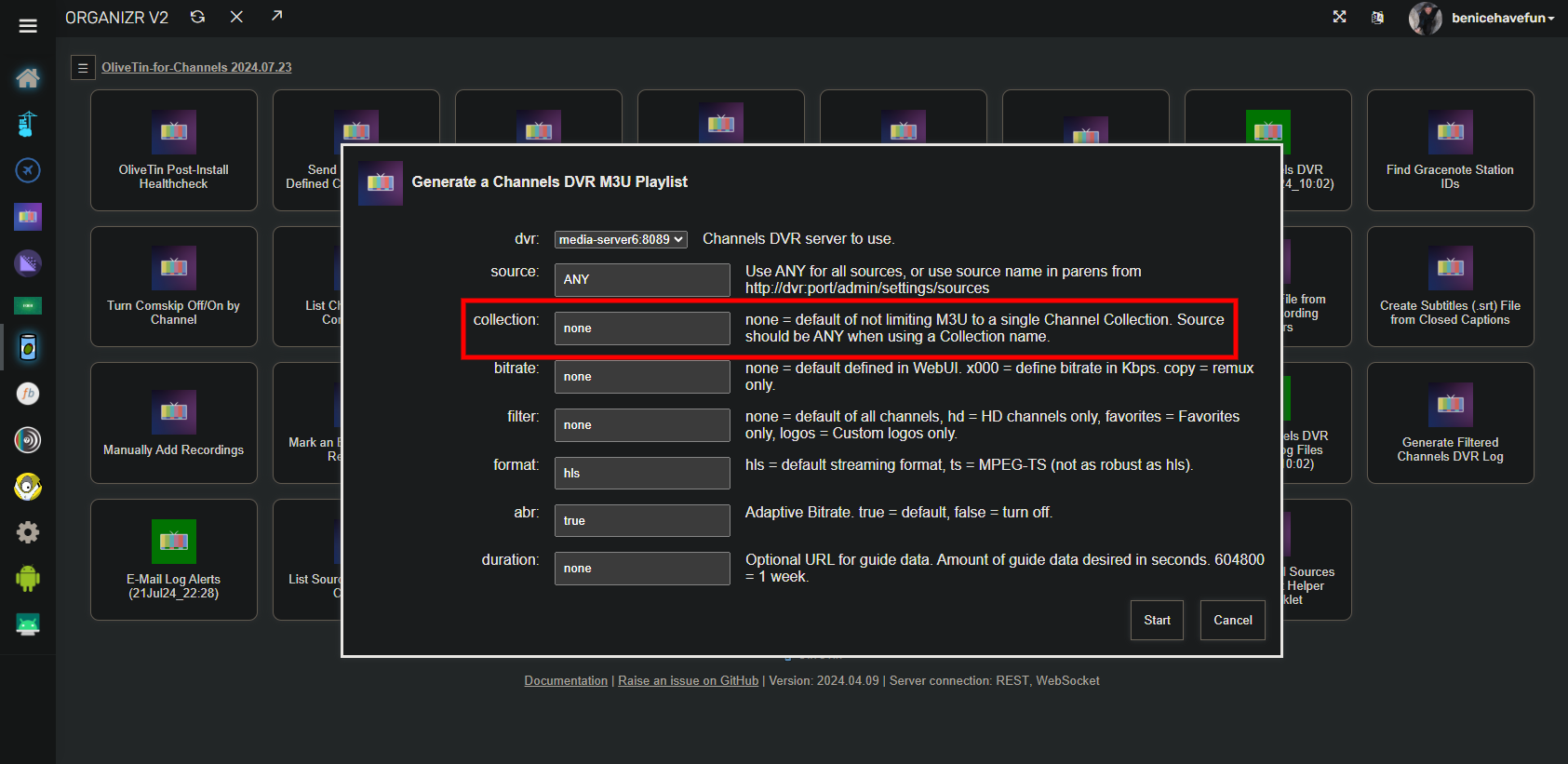Click the ORGANIZR V2 title text
This screenshot has width=1568, height=764.
click(116, 18)
